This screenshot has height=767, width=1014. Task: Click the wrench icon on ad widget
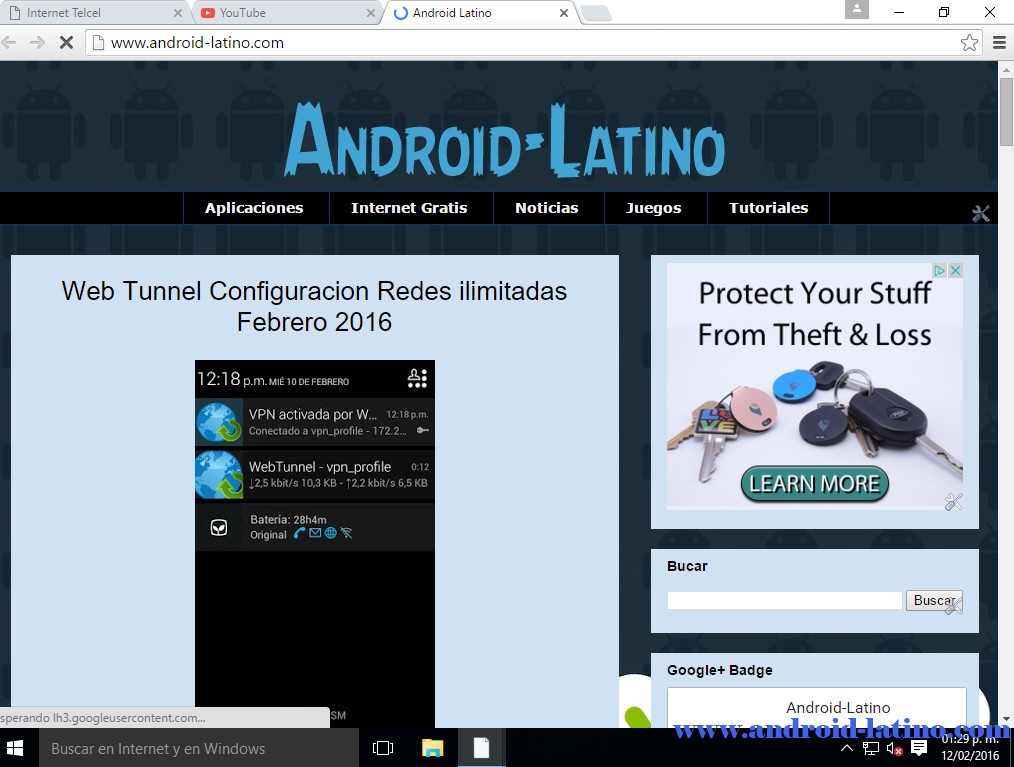tap(954, 501)
